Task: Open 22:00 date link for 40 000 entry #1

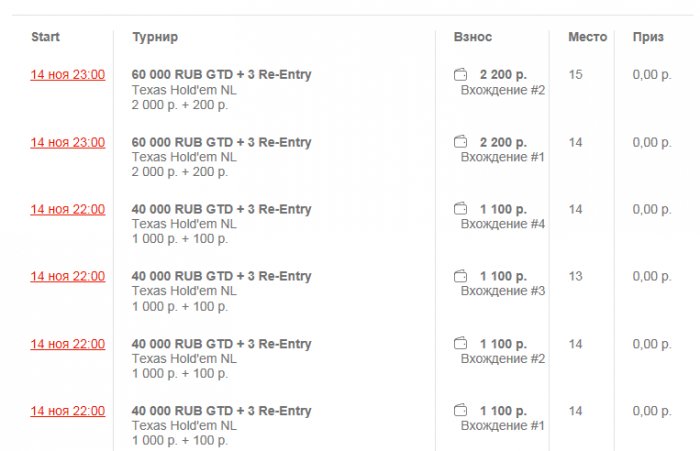Action: point(67,411)
